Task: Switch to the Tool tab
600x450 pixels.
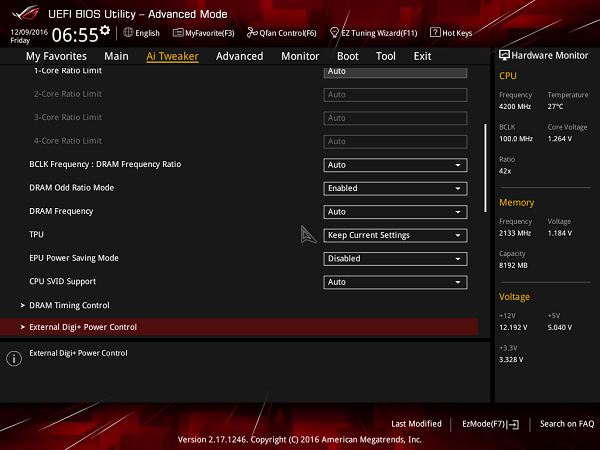Action: 386,56
